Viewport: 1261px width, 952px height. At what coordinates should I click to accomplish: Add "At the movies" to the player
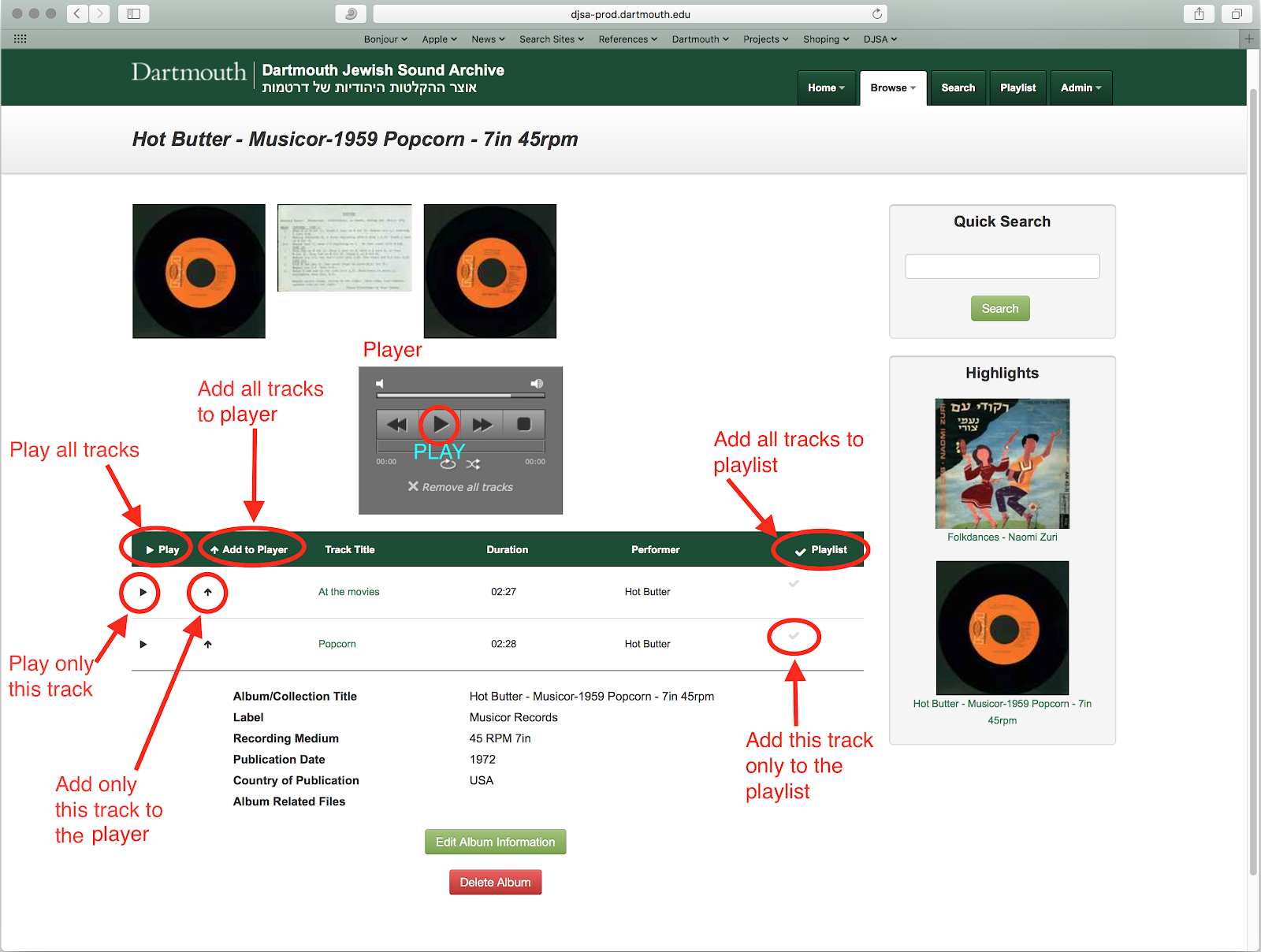207,592
